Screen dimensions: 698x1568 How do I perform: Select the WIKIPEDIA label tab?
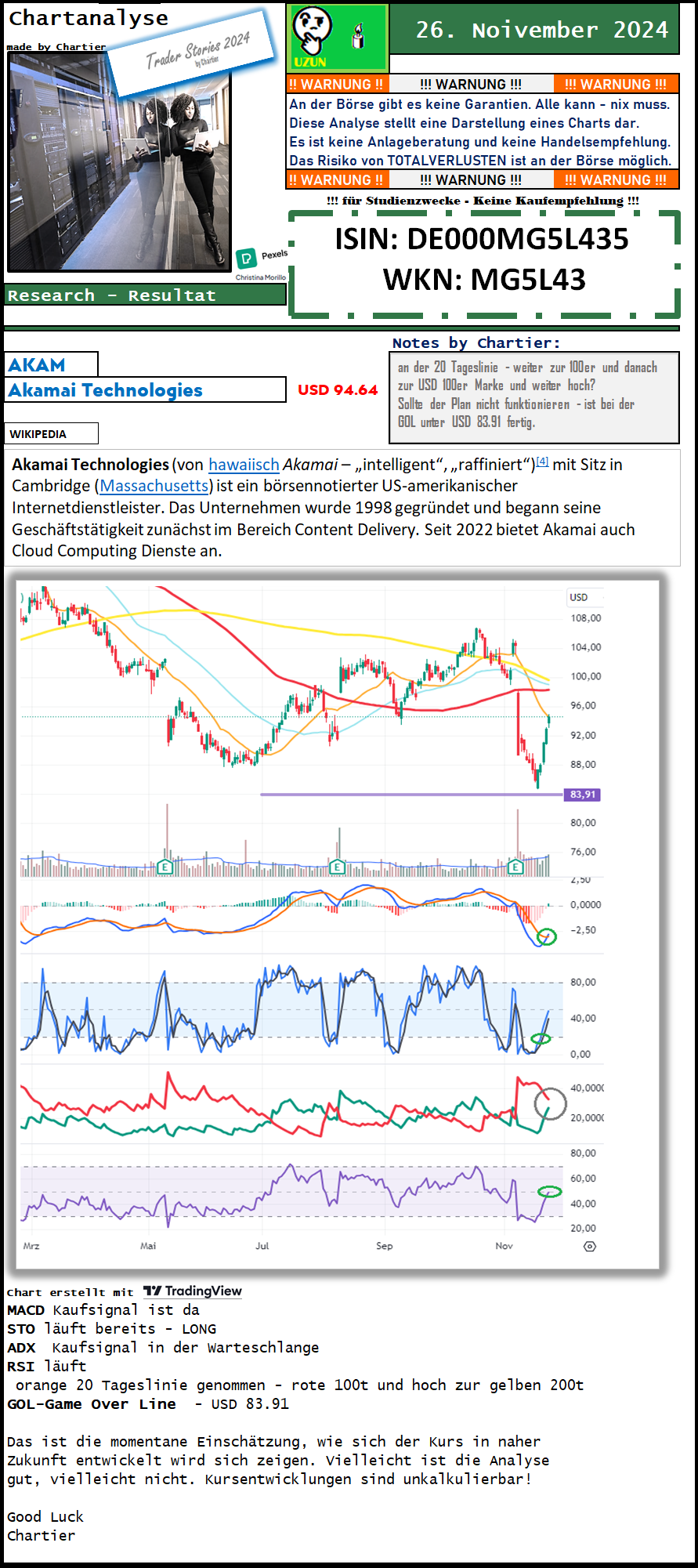(x=52, y=433)
